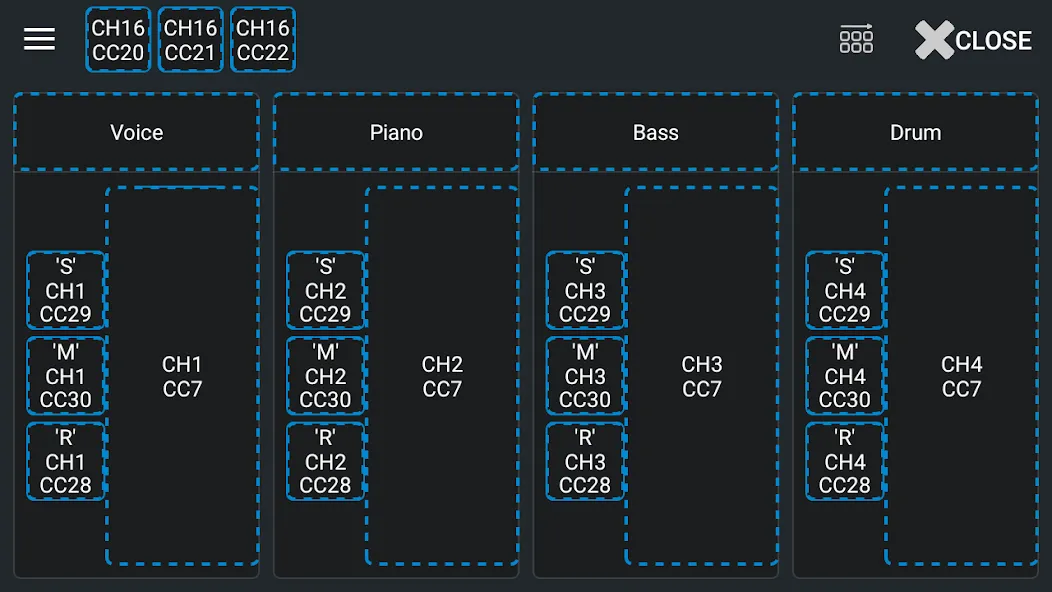
Task: Toggle Piano record 'R' CH2 CC28
Action: pos(325,461)
